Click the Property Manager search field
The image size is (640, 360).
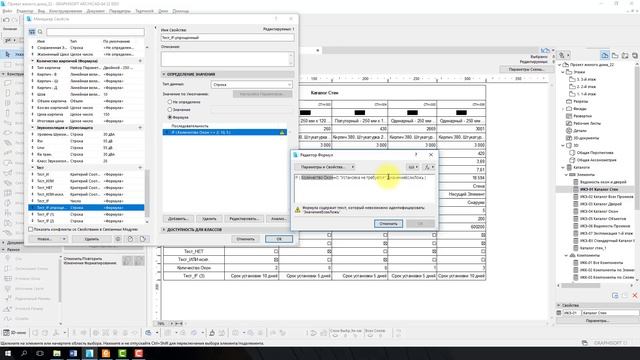95,32
